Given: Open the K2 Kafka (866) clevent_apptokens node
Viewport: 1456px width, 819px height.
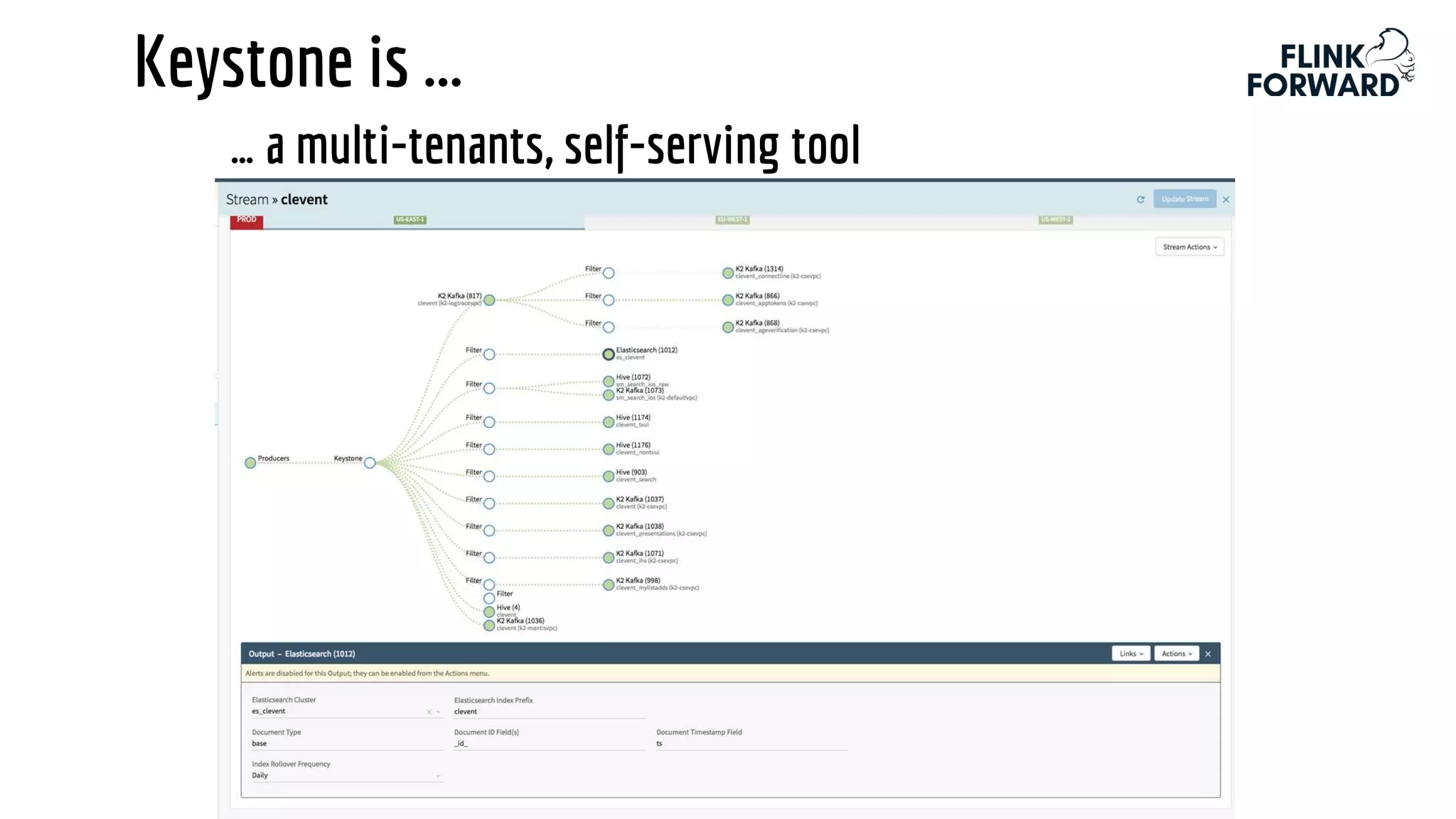Looking at the screenshot, I should [728, 300].
